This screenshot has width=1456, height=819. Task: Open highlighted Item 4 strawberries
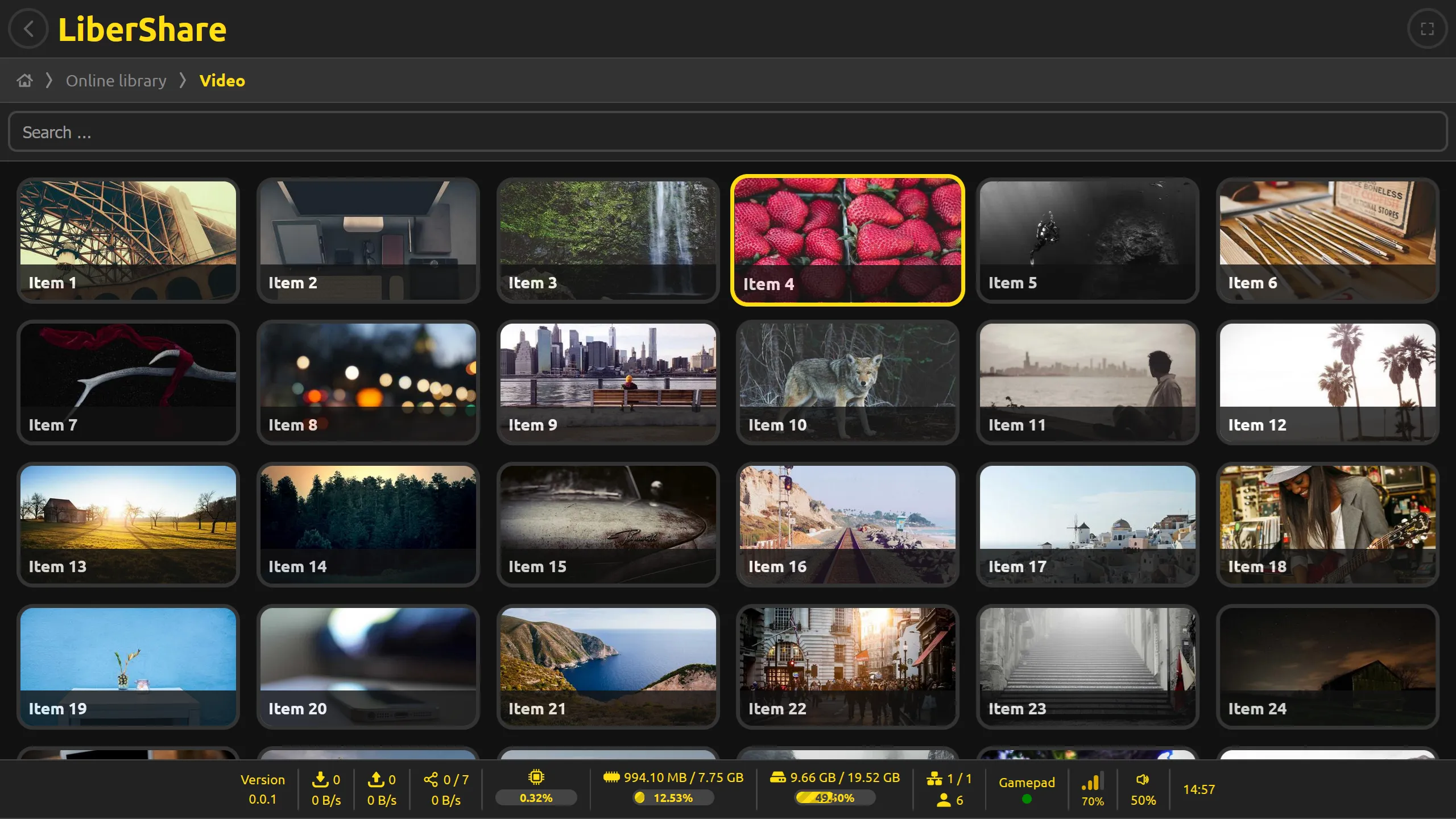[x=847, y=240]
